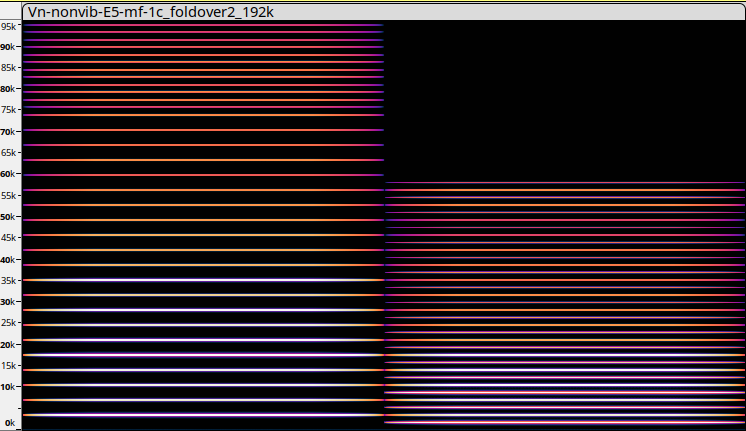The image size is (746, 431).
Task: Click the 0k label at axis bottom
Action: (x=9, y=423)
